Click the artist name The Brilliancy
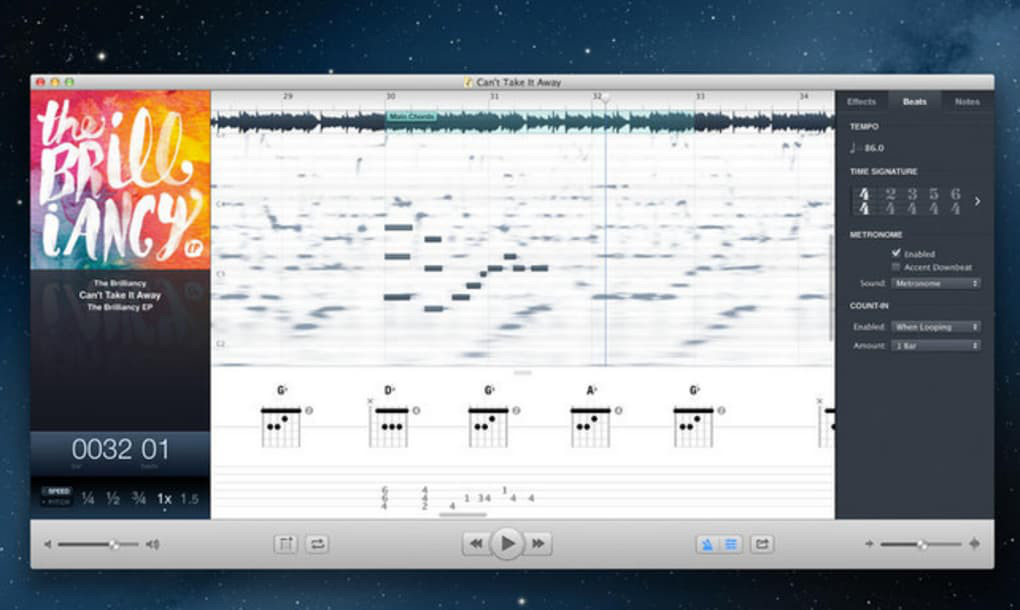 [120, 283]
